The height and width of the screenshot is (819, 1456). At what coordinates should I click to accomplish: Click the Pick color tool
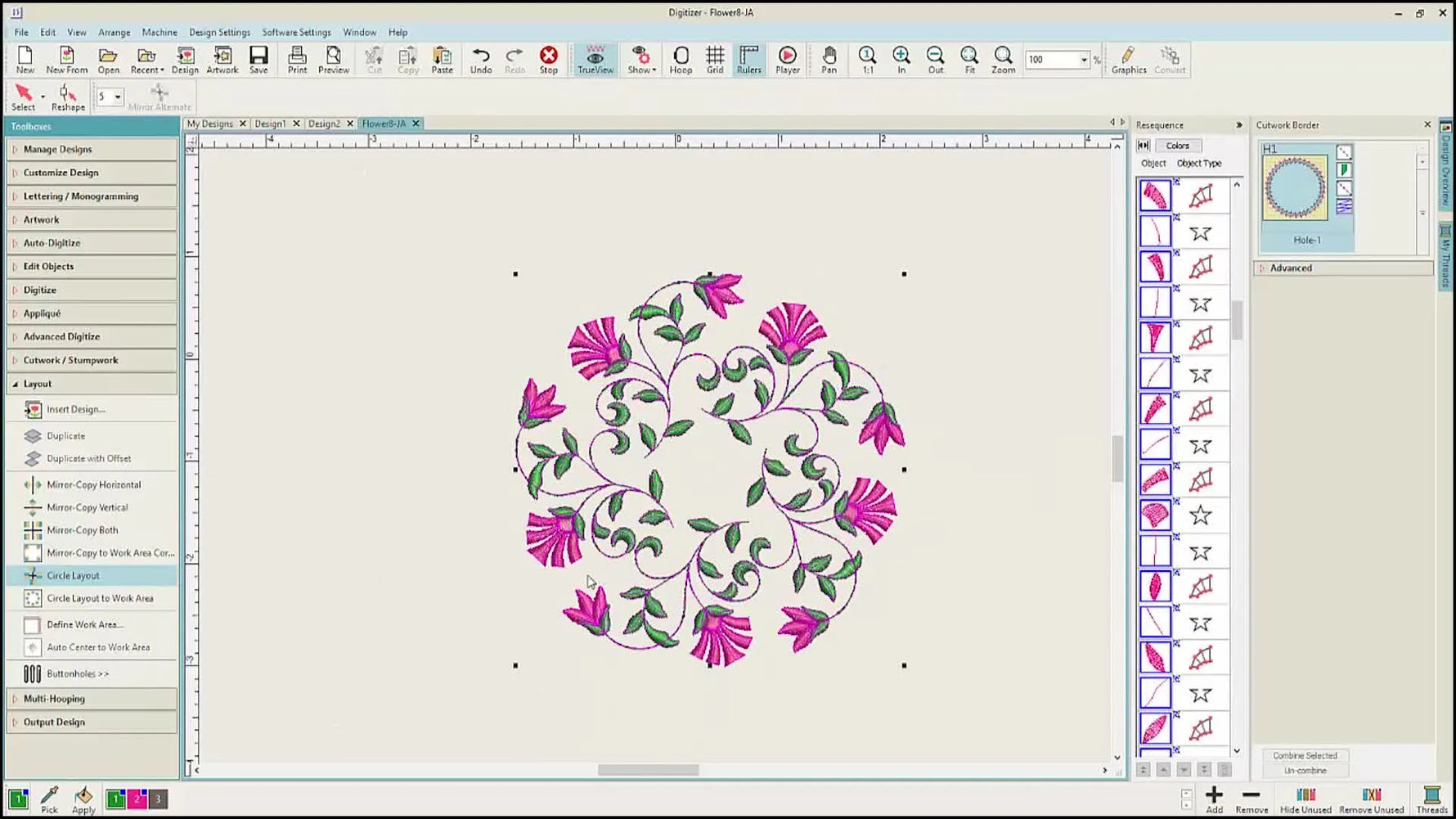[49, 799]
